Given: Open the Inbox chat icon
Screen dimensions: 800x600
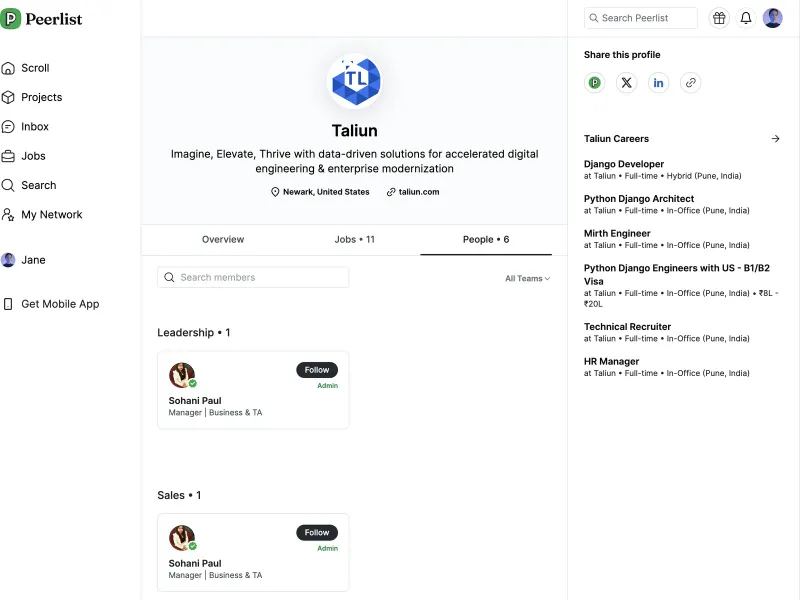Looking at the screenshot, I should 8,127.
